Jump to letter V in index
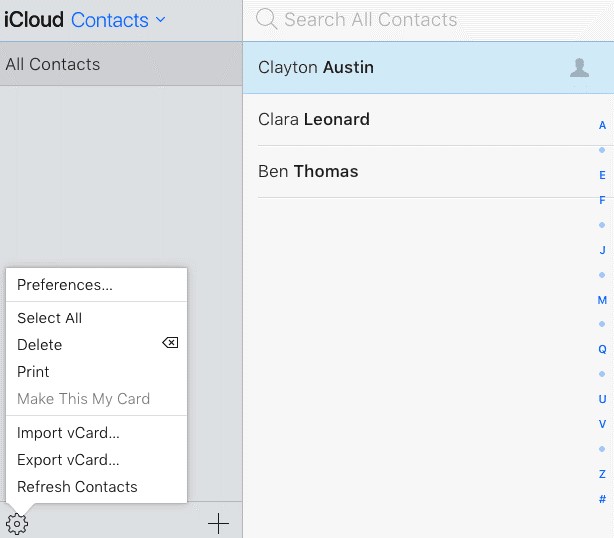This screenshot has height=538, width=614. click(602, 424)
